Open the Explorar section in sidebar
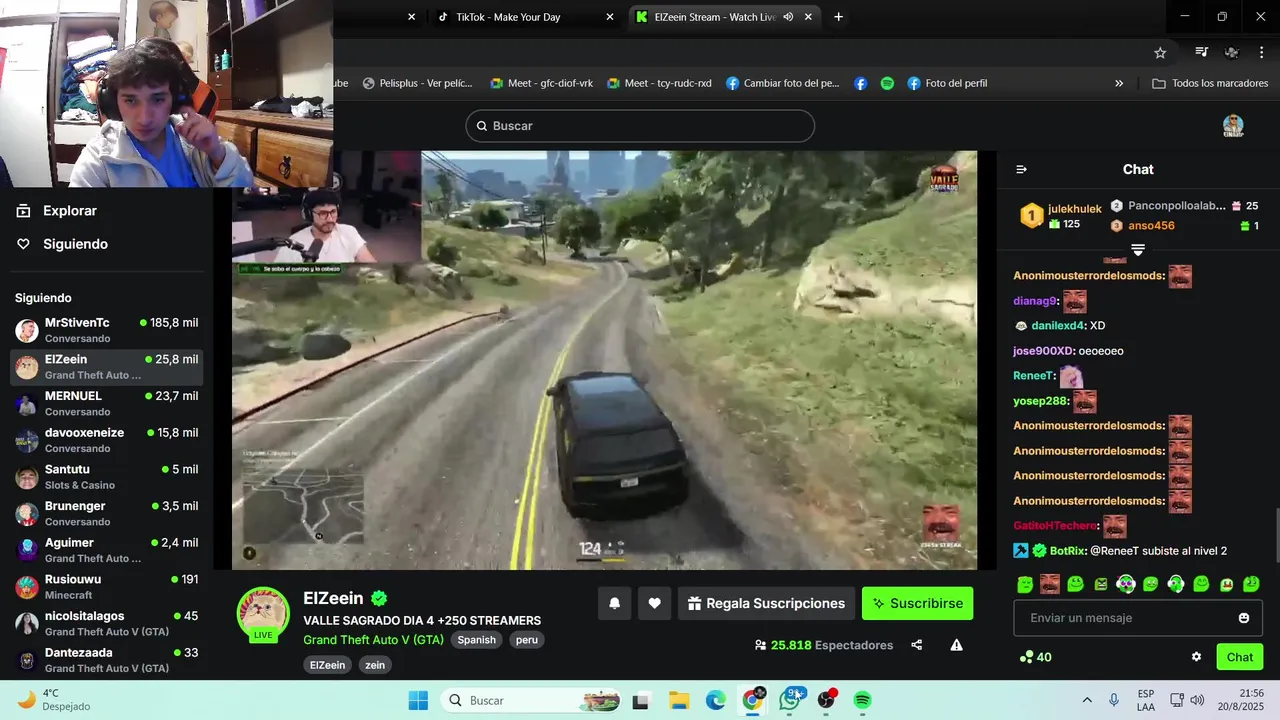The width and height of the screenshot is (1280, 720). pos(57,211)
